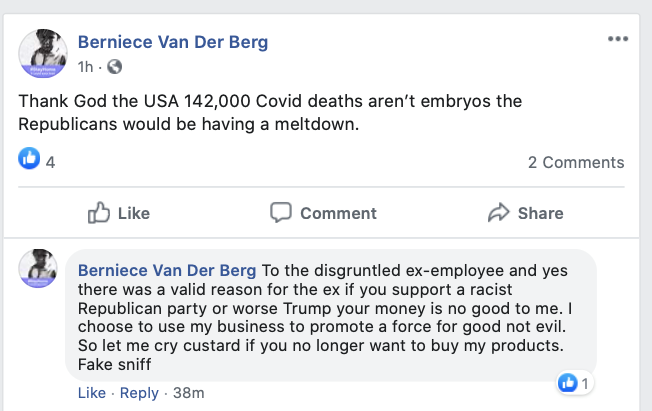Click the thumbs-up icon beside Like
Viewport: 652px width, 411px height.
[x=99, y=212]
